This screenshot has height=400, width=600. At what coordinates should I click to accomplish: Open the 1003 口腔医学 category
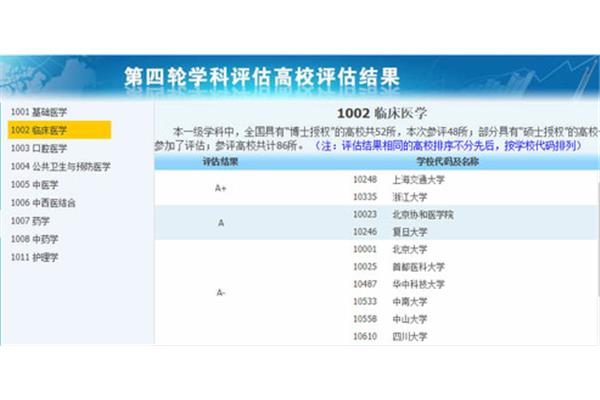39,148
